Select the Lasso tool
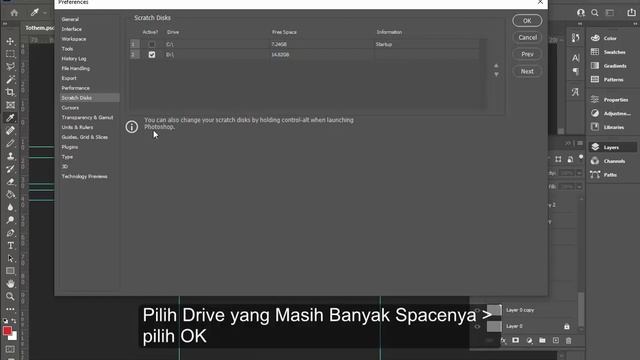The width and height of the screenshot is (640, 360). click(10, 67)
